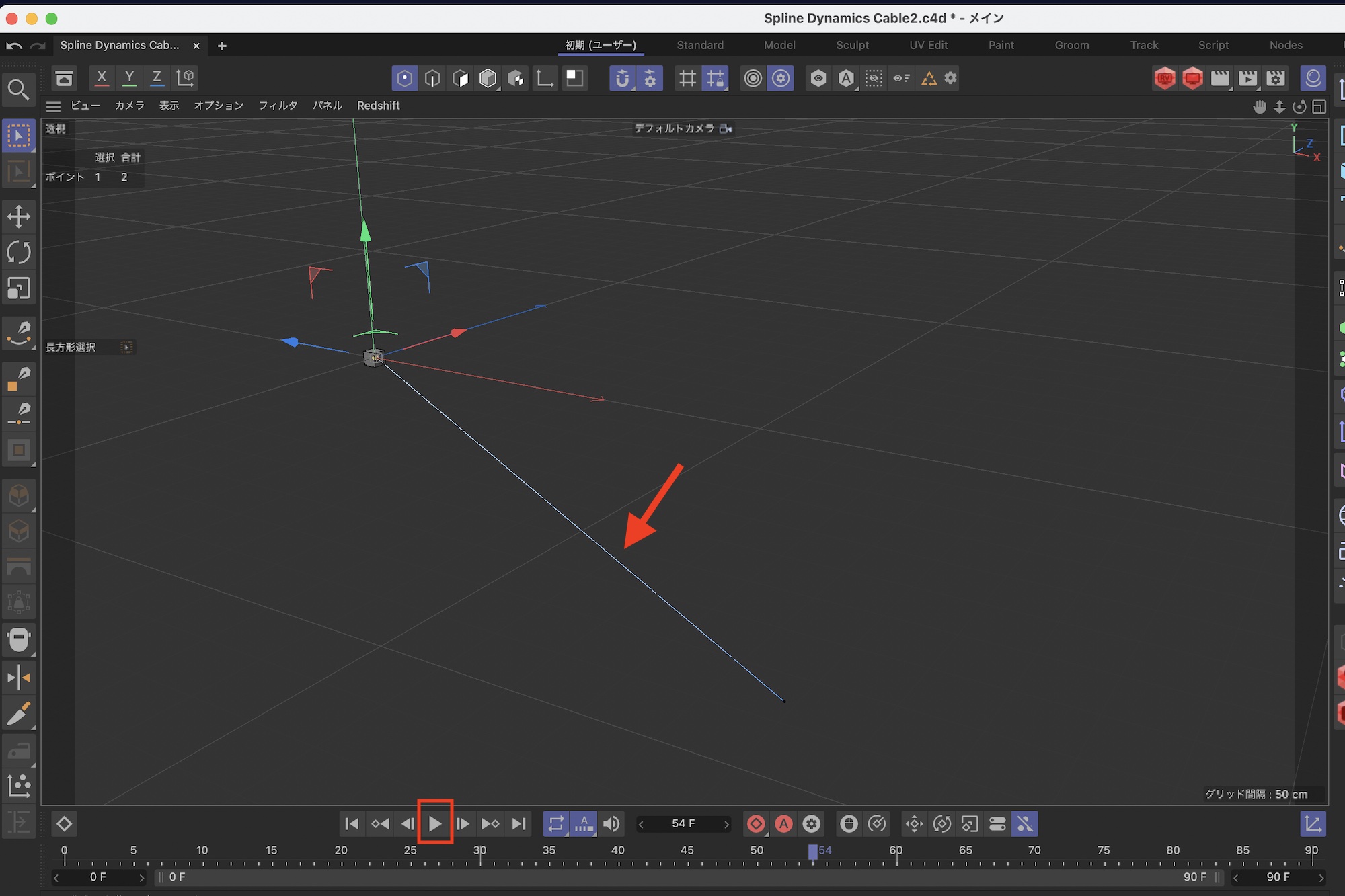
Task: Click the Play forward button
Action: [435, 823]
